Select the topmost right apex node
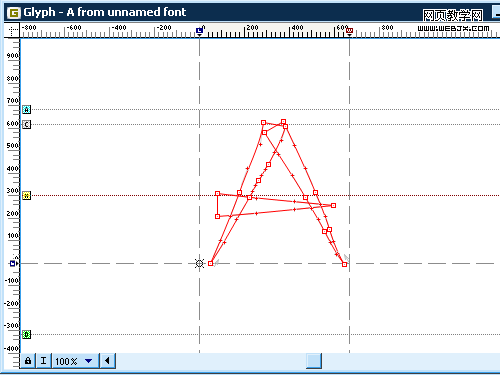 [283, 122]
